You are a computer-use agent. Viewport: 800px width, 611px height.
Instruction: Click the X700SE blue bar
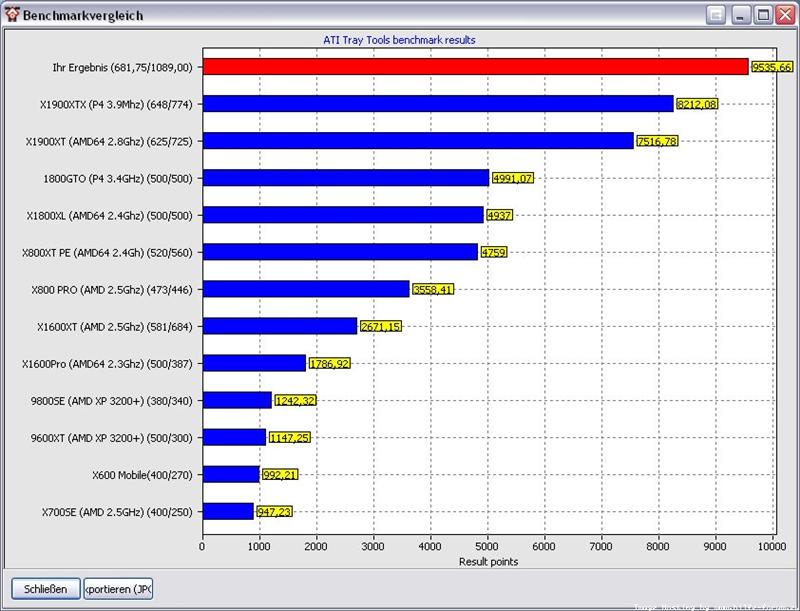(x=229, y=512)
